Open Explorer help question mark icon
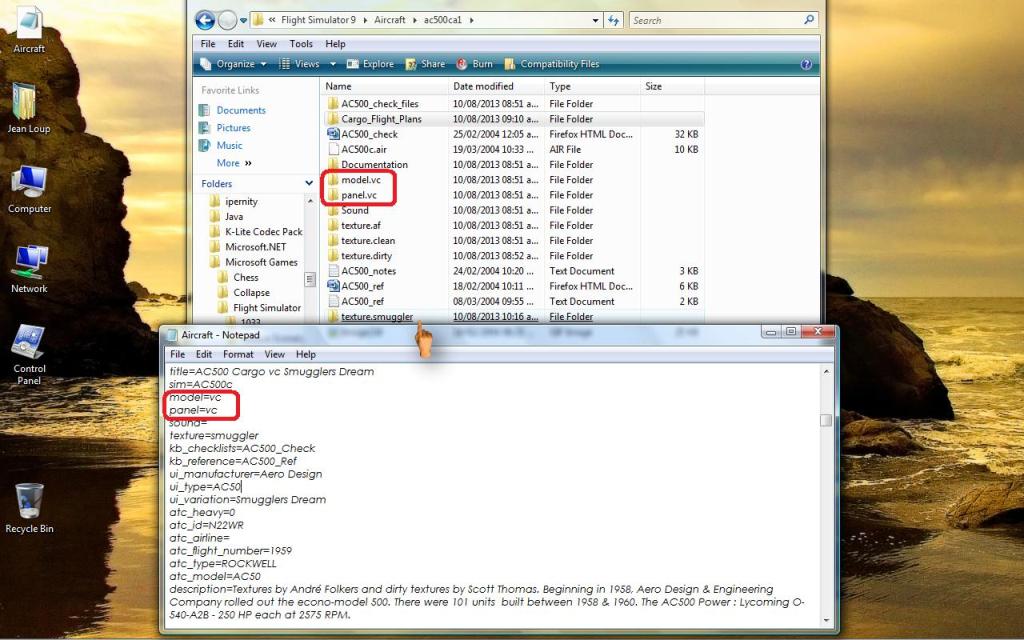1024x640 pixels. [806, 64]
